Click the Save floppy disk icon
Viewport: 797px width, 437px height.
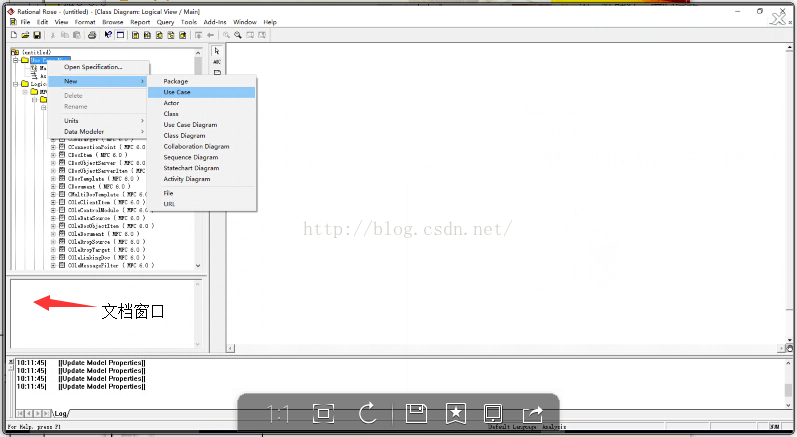coord(37,35)
